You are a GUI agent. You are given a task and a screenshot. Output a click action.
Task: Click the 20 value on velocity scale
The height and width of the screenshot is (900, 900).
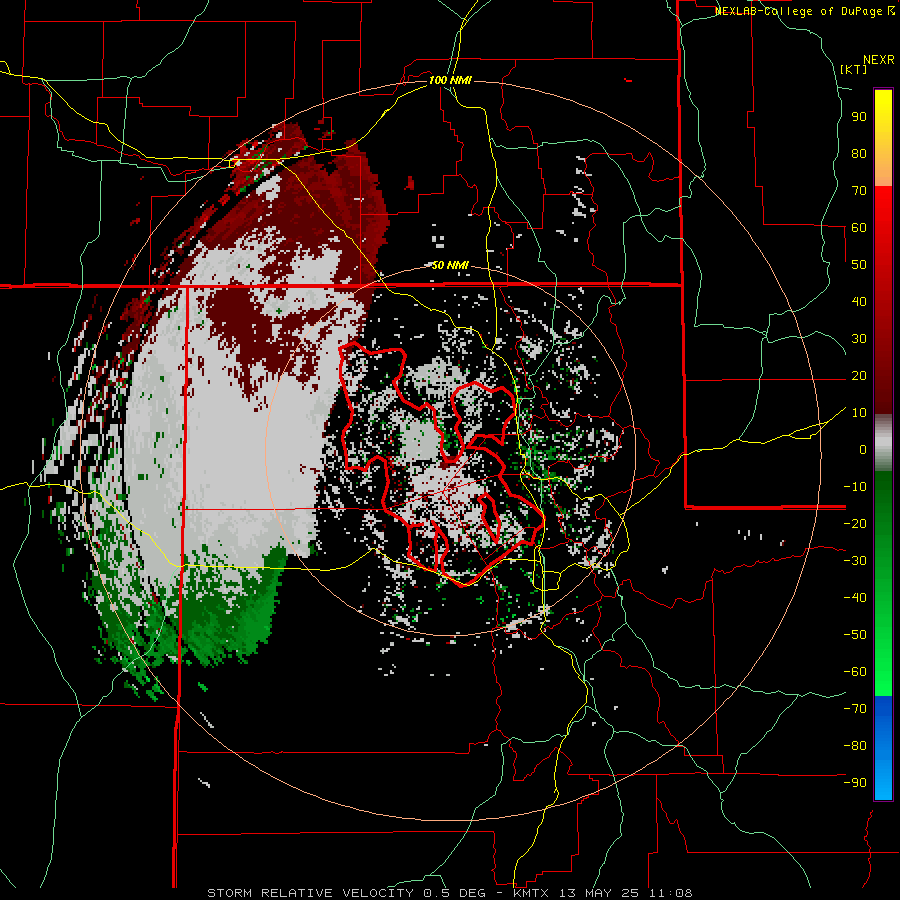click(x=859, y=375)
